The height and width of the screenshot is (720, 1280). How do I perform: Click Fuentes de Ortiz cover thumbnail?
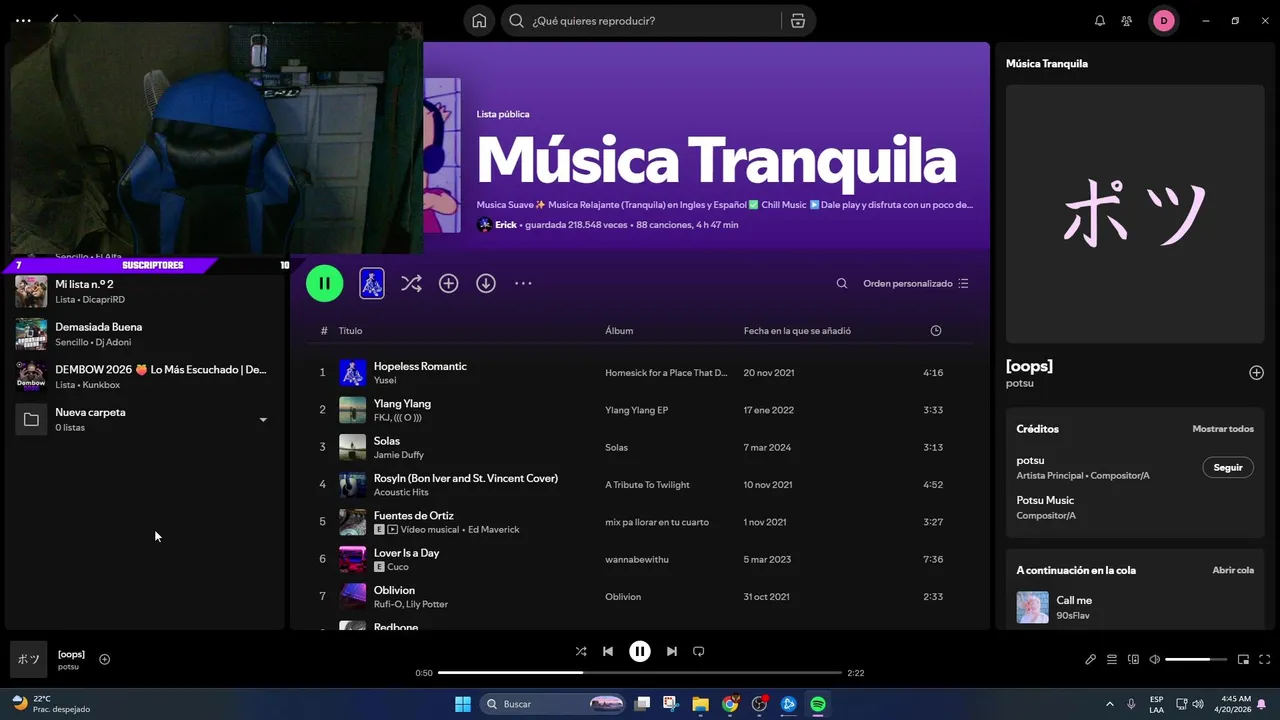point(353,522)
